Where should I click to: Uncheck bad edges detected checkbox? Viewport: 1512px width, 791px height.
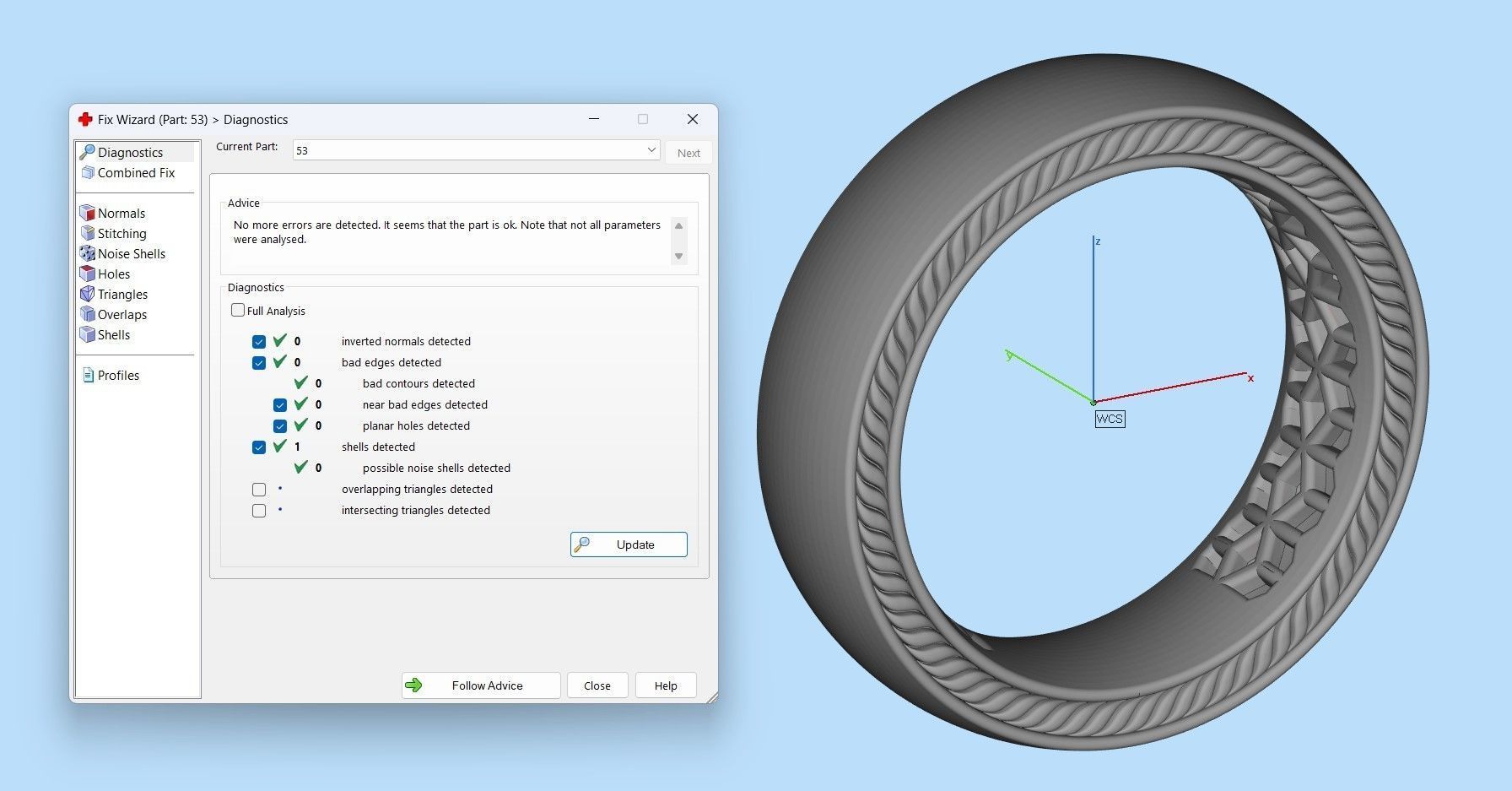click(259, 363)
